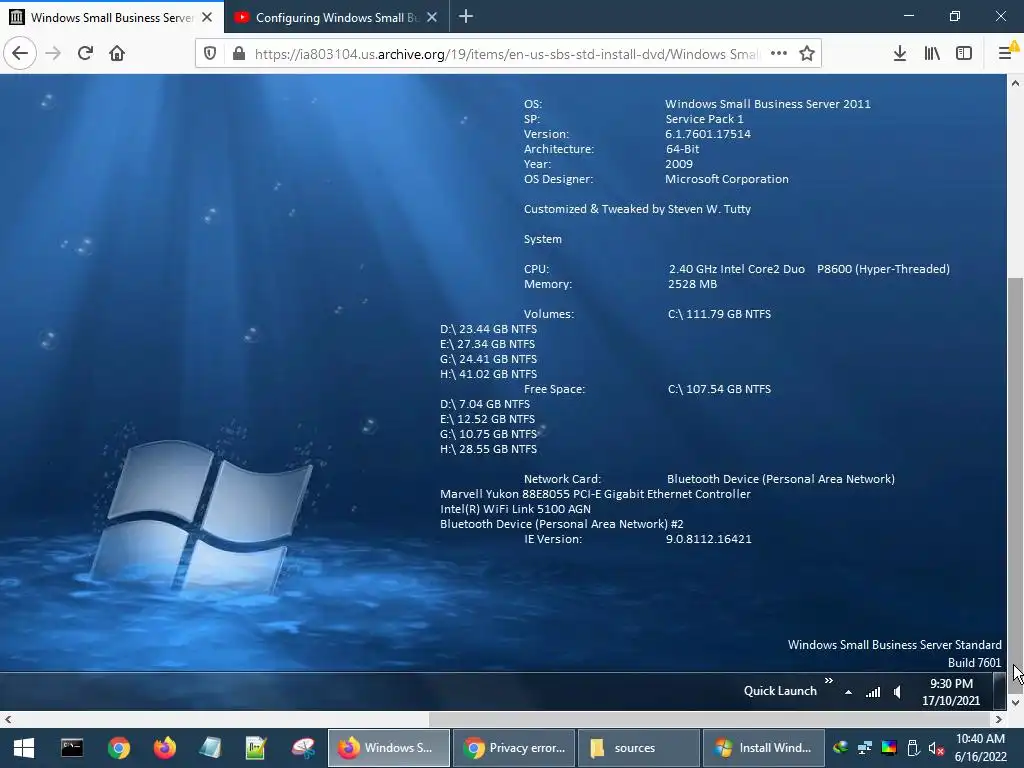Click the version text 6.1.7601.17514
Image resolution: width=1024 pixels, height=768 pixels.
708,134
